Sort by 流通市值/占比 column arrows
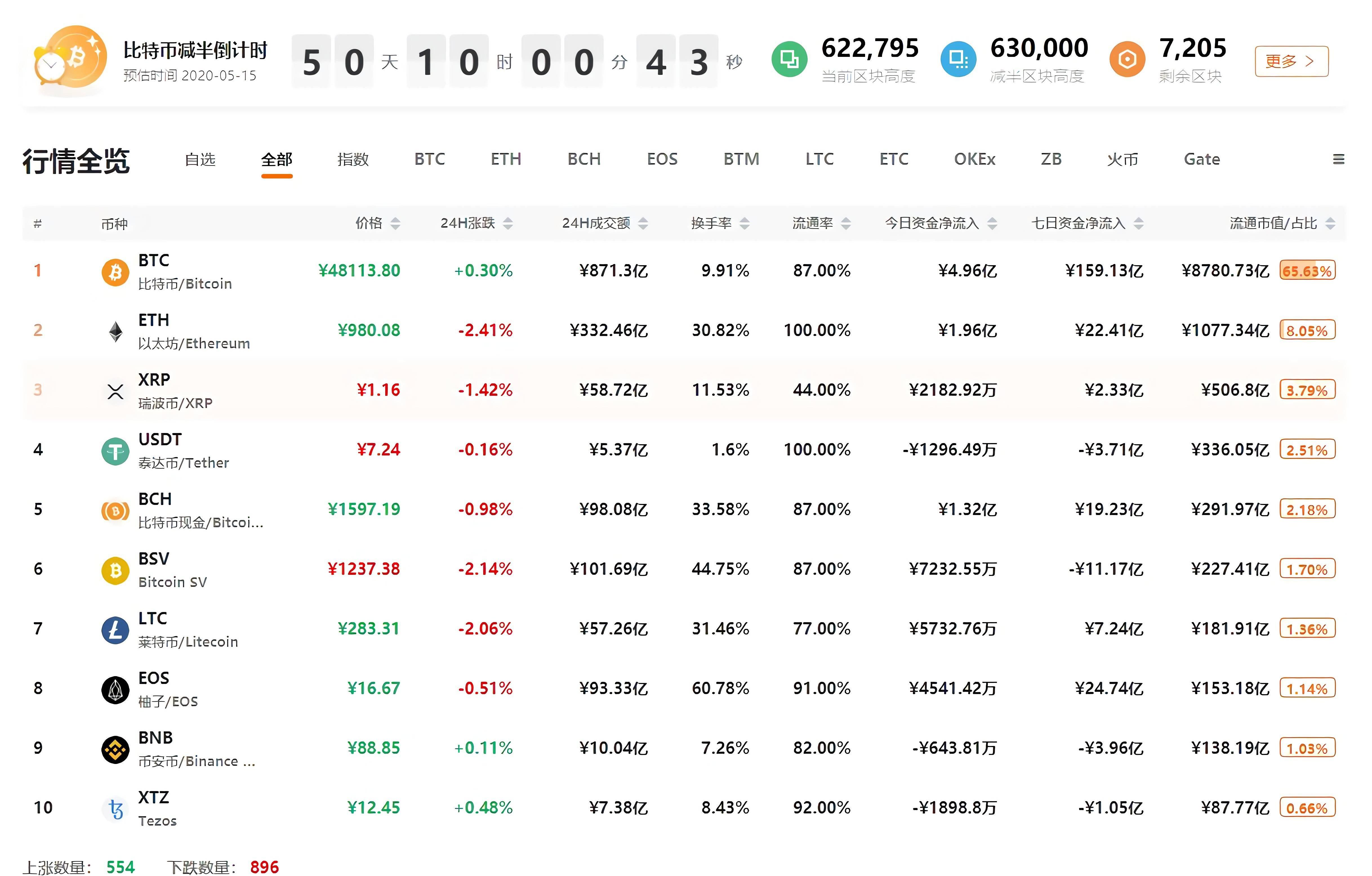 [1330, 223]
